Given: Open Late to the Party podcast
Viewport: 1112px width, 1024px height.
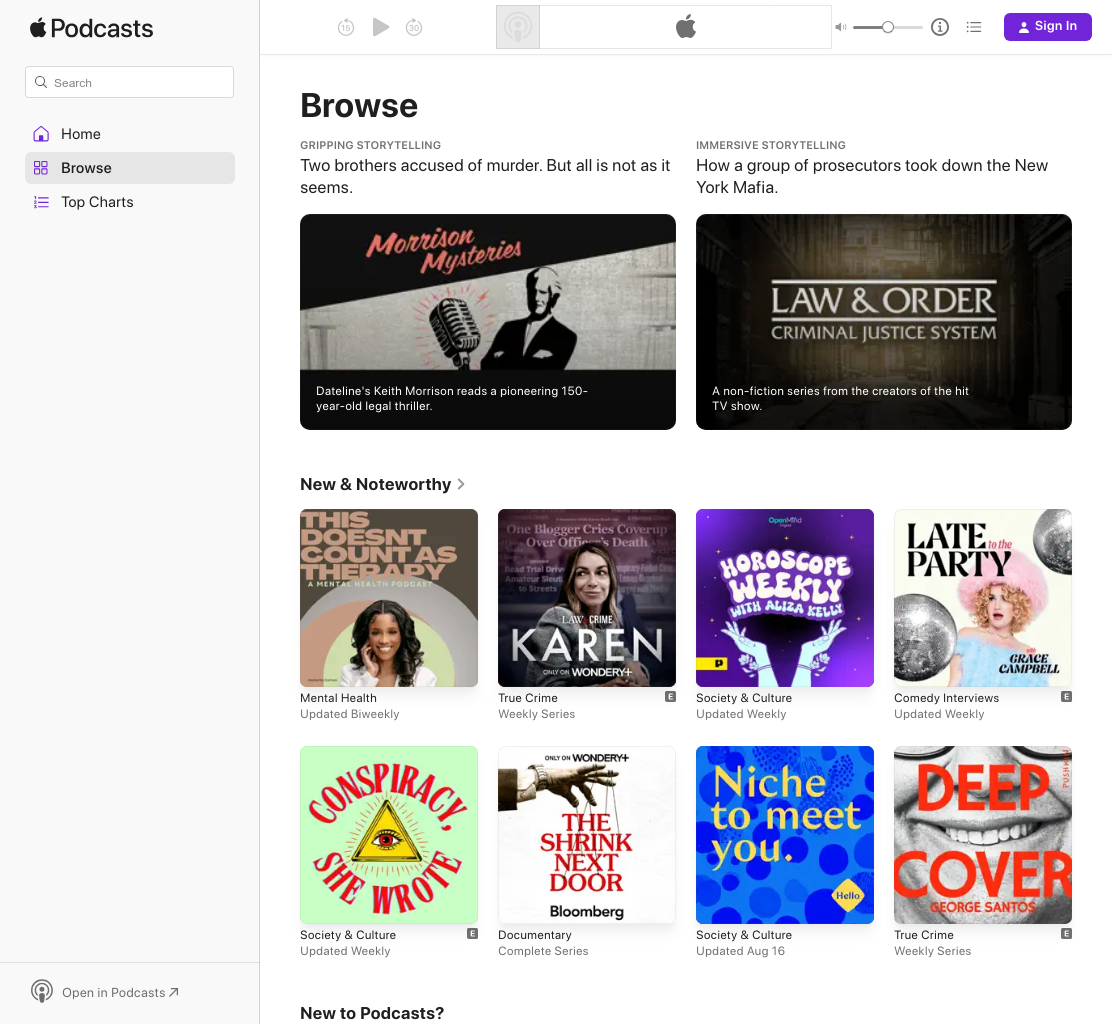Looking at the screenshot, I should pos(983,598).
